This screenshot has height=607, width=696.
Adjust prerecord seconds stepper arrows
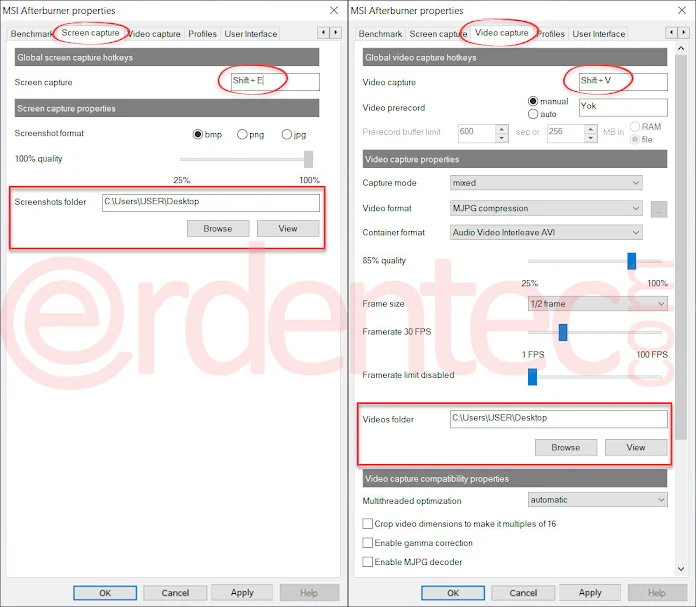pyautogui.click(x=502, y=133)
